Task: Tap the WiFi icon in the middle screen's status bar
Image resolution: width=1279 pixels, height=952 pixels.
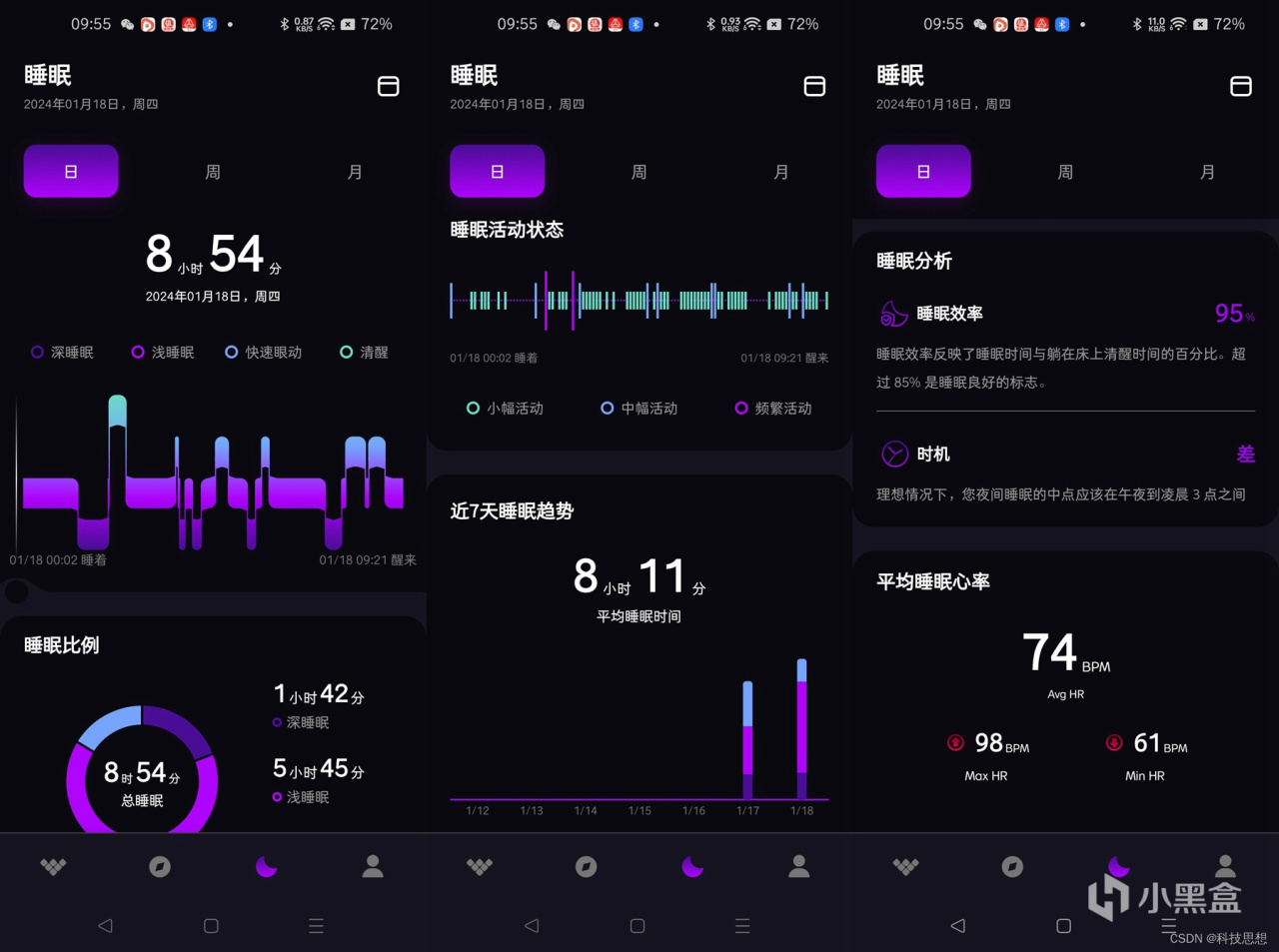Action: pos(752,24)
